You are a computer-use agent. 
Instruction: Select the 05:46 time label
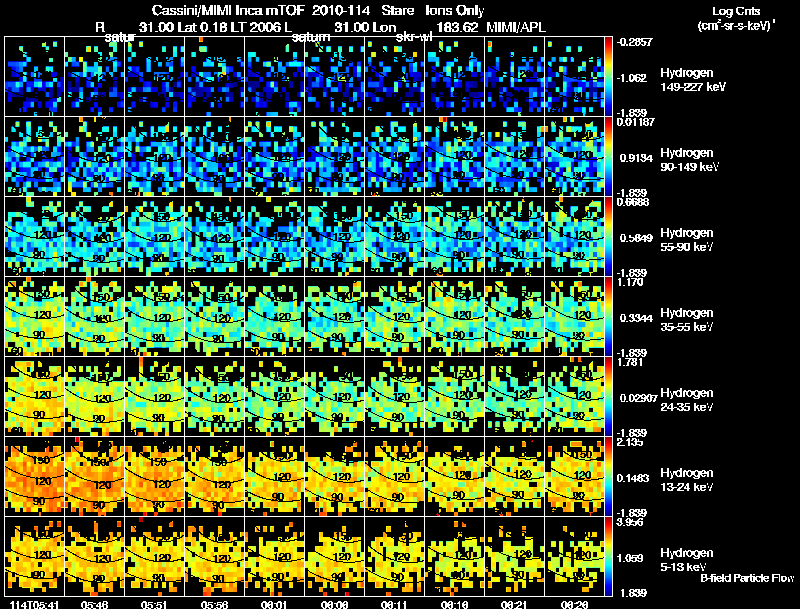(x=94, y=604)
